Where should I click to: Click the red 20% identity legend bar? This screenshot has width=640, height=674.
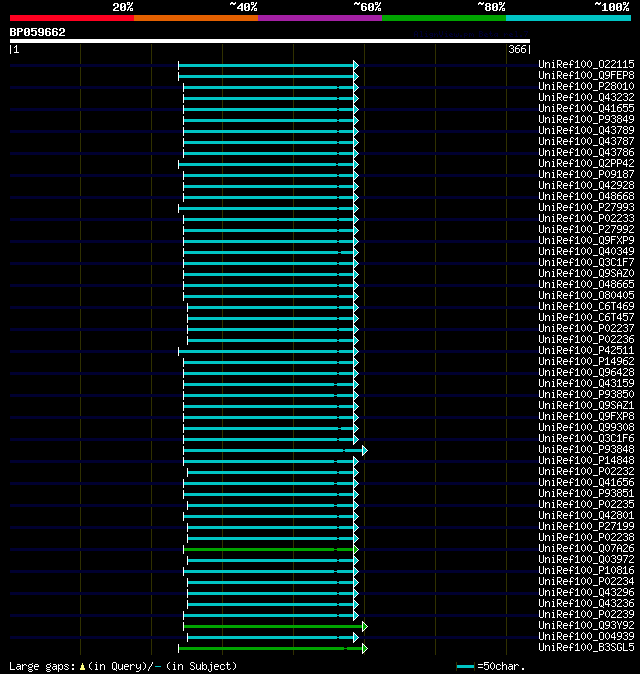point(72,18)
